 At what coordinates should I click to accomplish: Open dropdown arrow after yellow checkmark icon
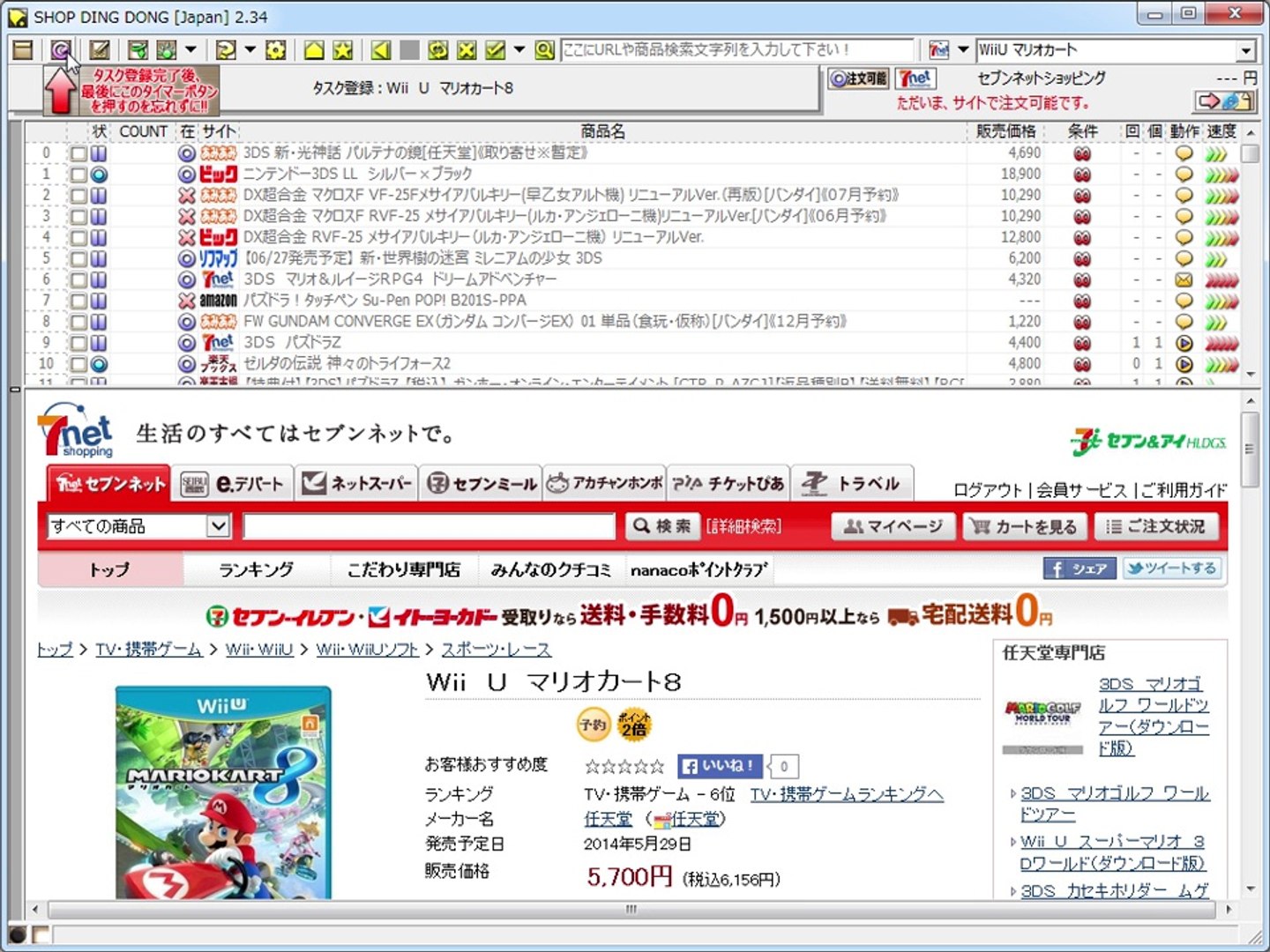(x=519, y=50)
